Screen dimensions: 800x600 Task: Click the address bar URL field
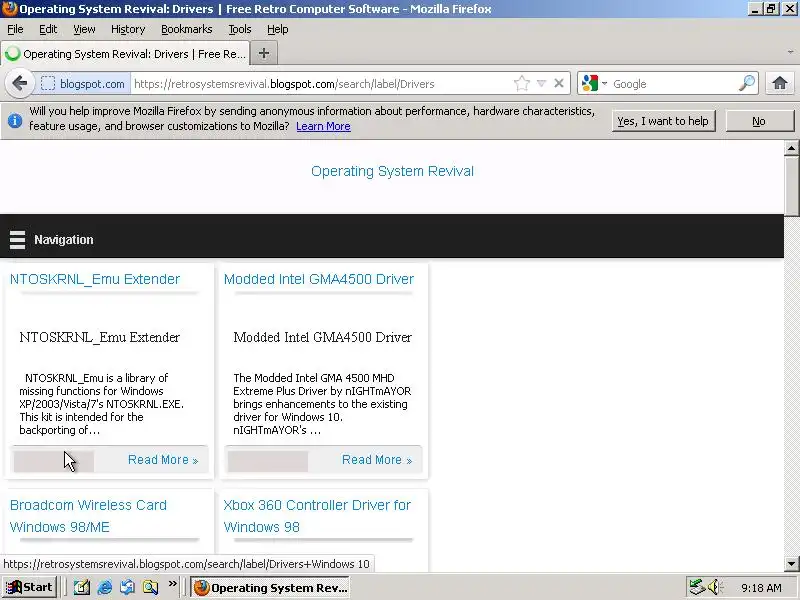click(x=321, y=84)
